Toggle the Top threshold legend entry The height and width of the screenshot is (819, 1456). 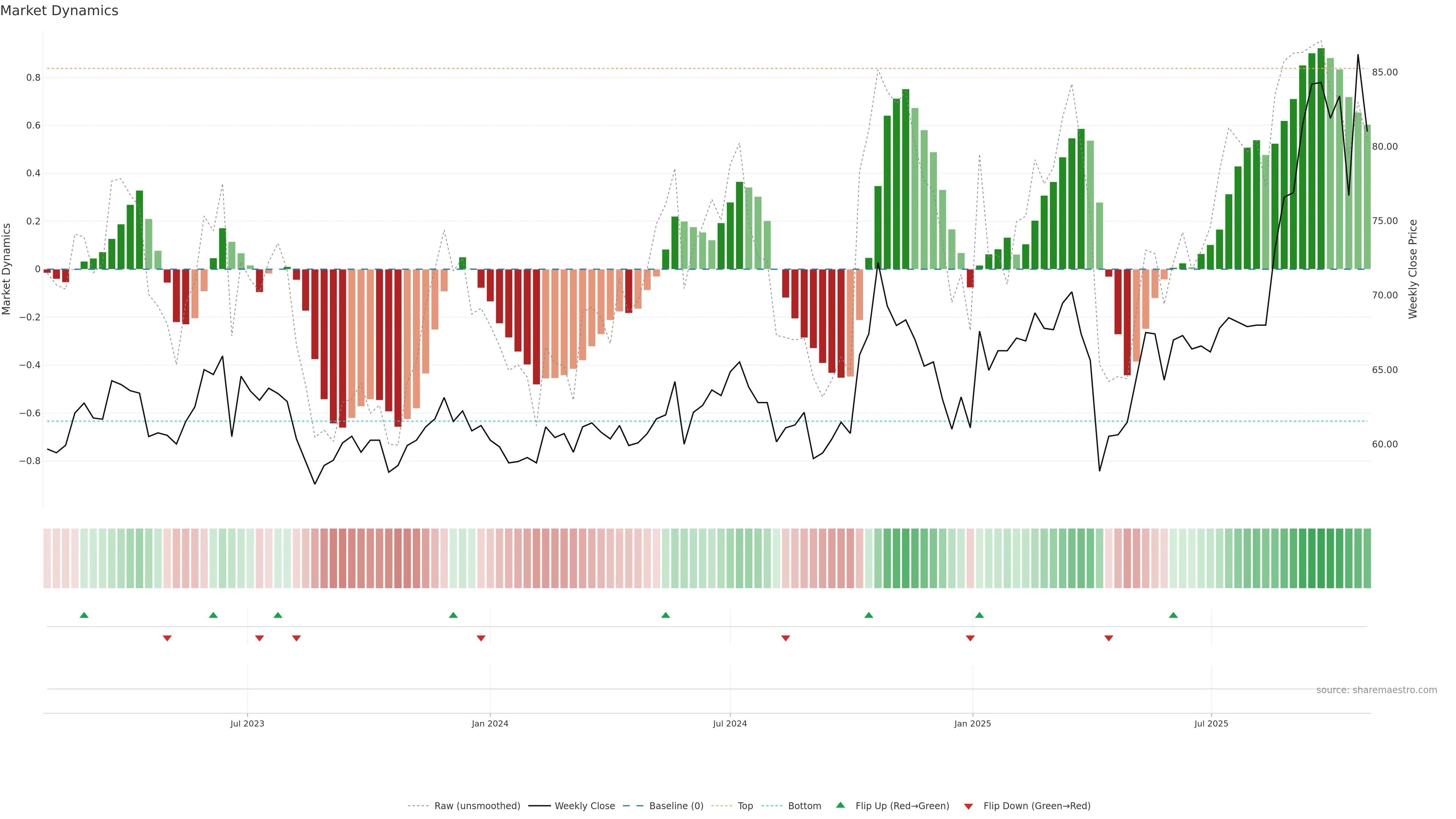[x=745, y=806]
